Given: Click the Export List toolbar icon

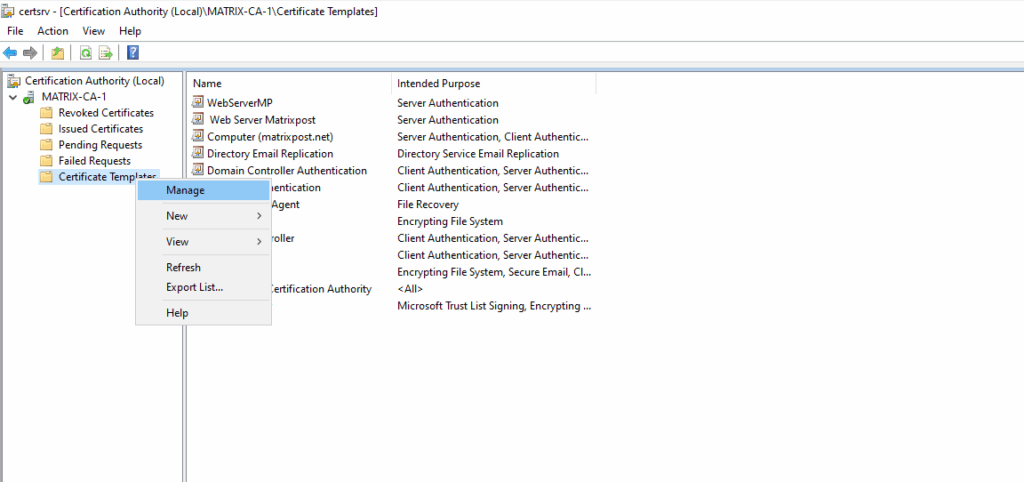Looking at the screenshot, I should pos(106,53).
